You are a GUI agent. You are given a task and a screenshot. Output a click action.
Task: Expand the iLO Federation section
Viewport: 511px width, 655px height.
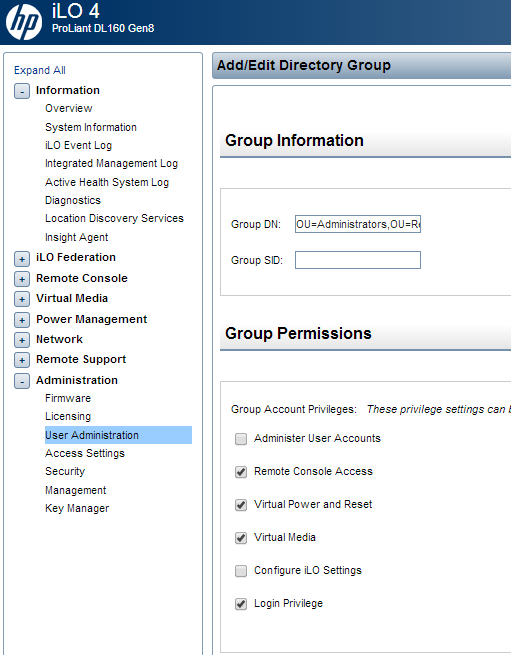tap(22, 259)
